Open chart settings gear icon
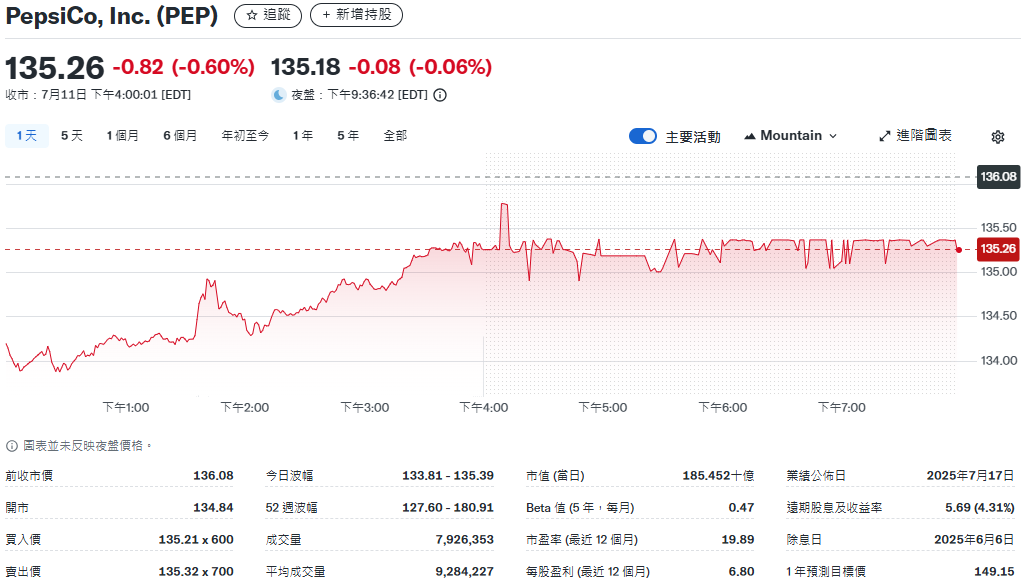 tap(998, 137)
